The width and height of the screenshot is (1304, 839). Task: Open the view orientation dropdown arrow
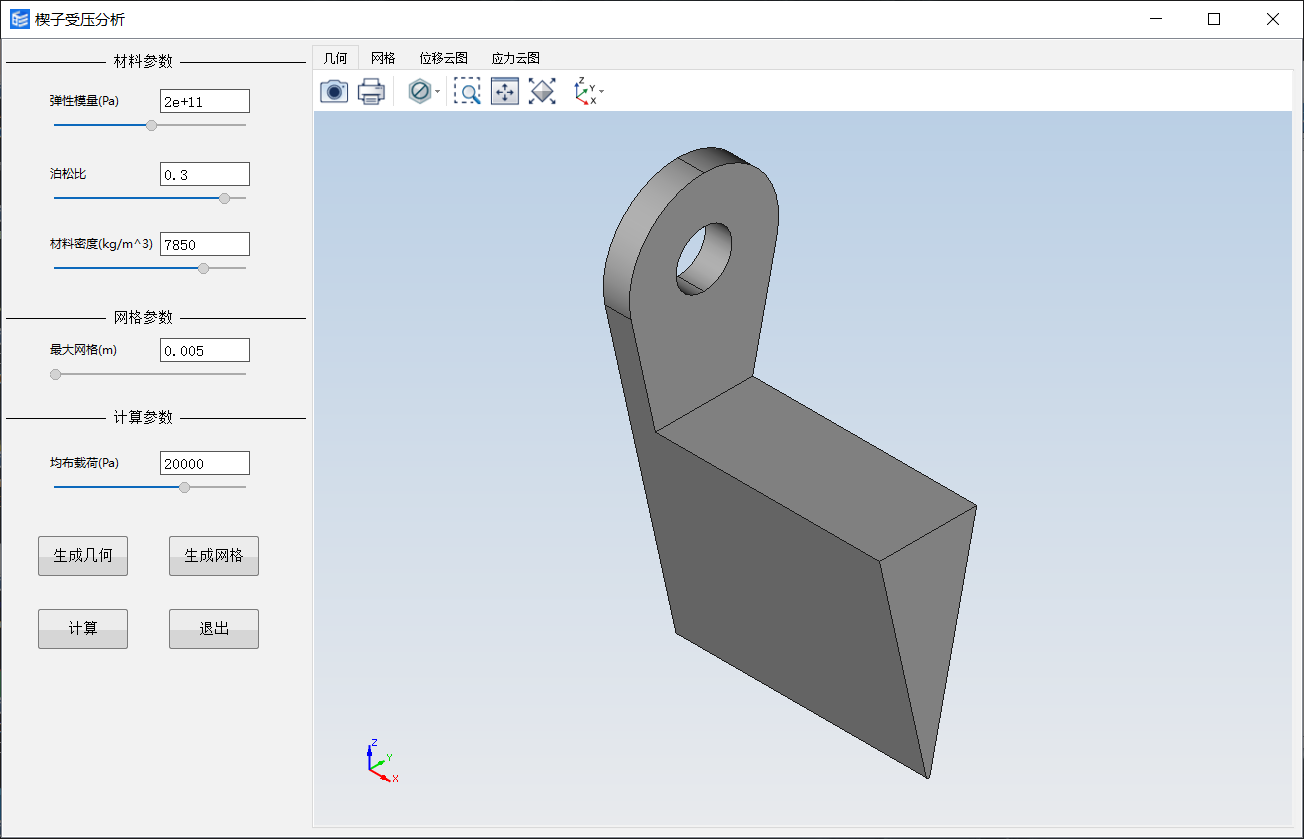pos(602,92)
